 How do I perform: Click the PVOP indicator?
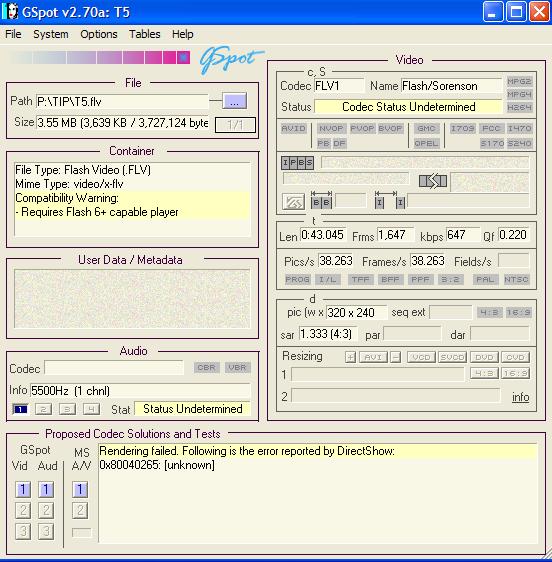(x=362, y=128)
